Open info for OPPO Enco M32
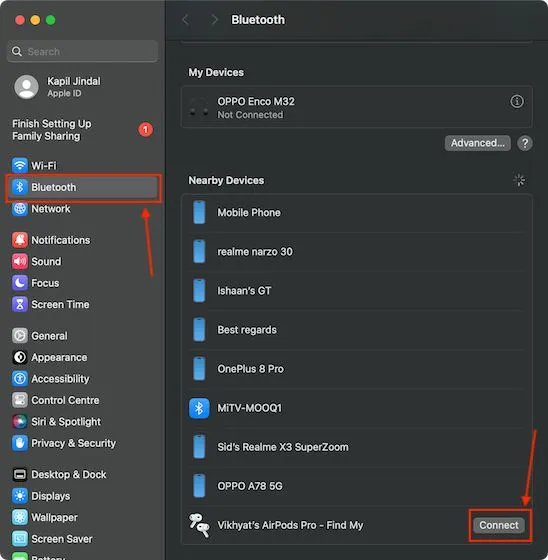This screenshot has width=548, height=560. click(x=517, y=101)
